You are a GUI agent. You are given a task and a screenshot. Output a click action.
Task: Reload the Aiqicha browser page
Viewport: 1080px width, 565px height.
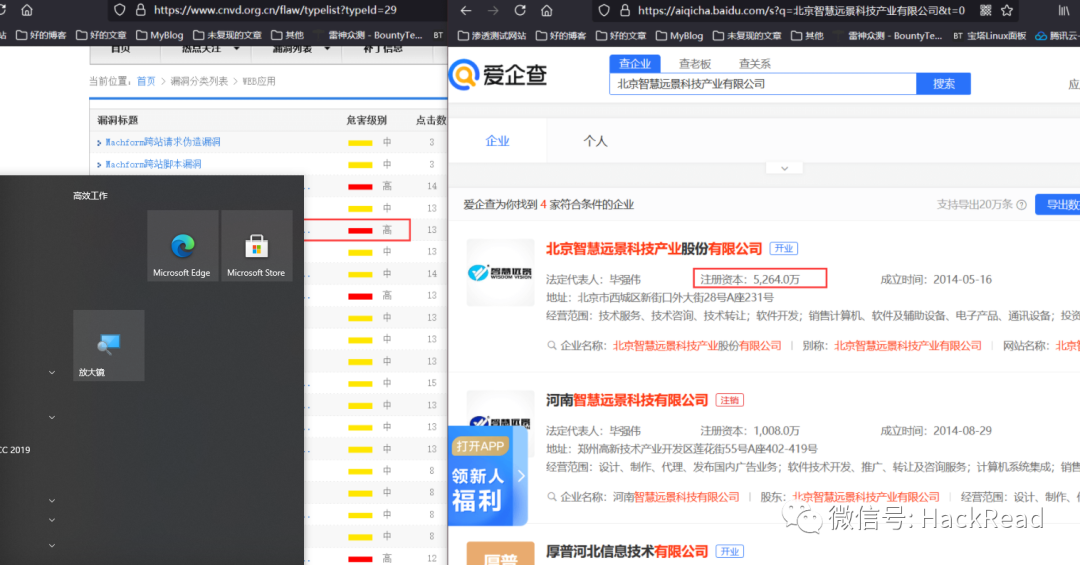(520, 10)
